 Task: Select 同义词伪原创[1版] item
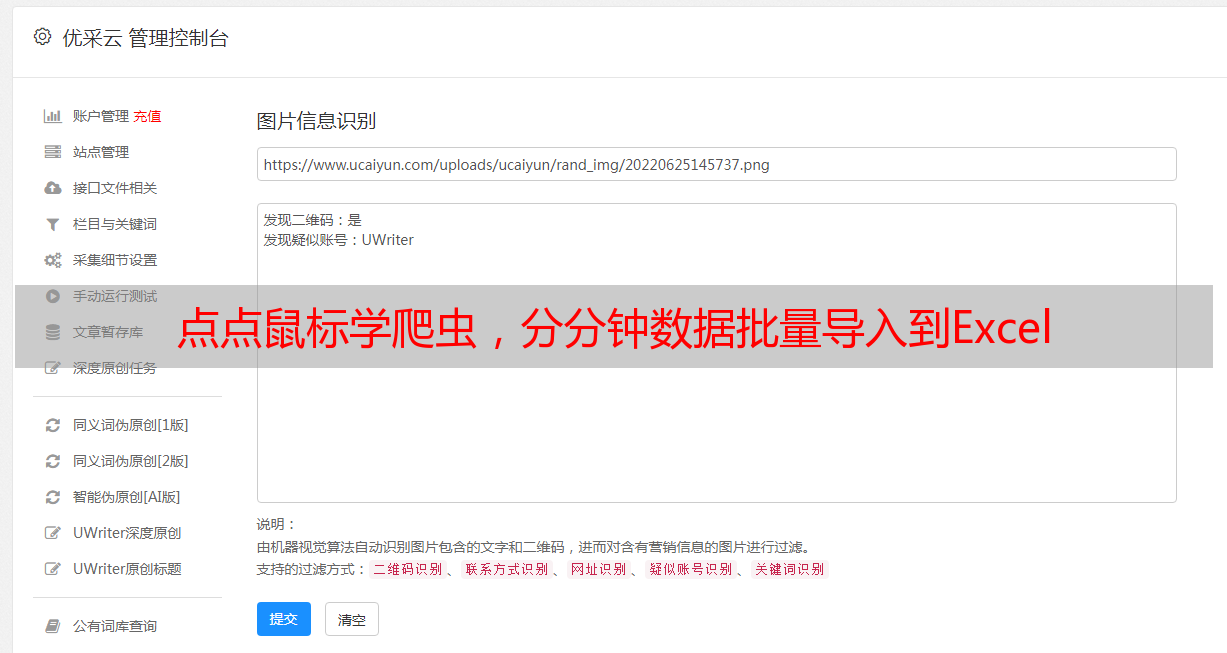coord(131,425)
